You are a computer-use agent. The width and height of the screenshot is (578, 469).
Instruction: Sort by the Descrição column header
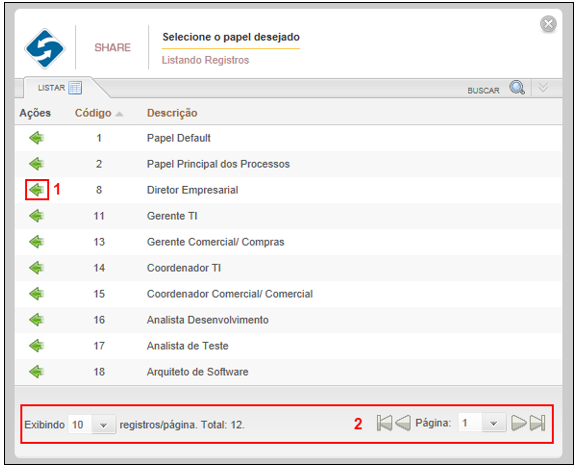172,113
